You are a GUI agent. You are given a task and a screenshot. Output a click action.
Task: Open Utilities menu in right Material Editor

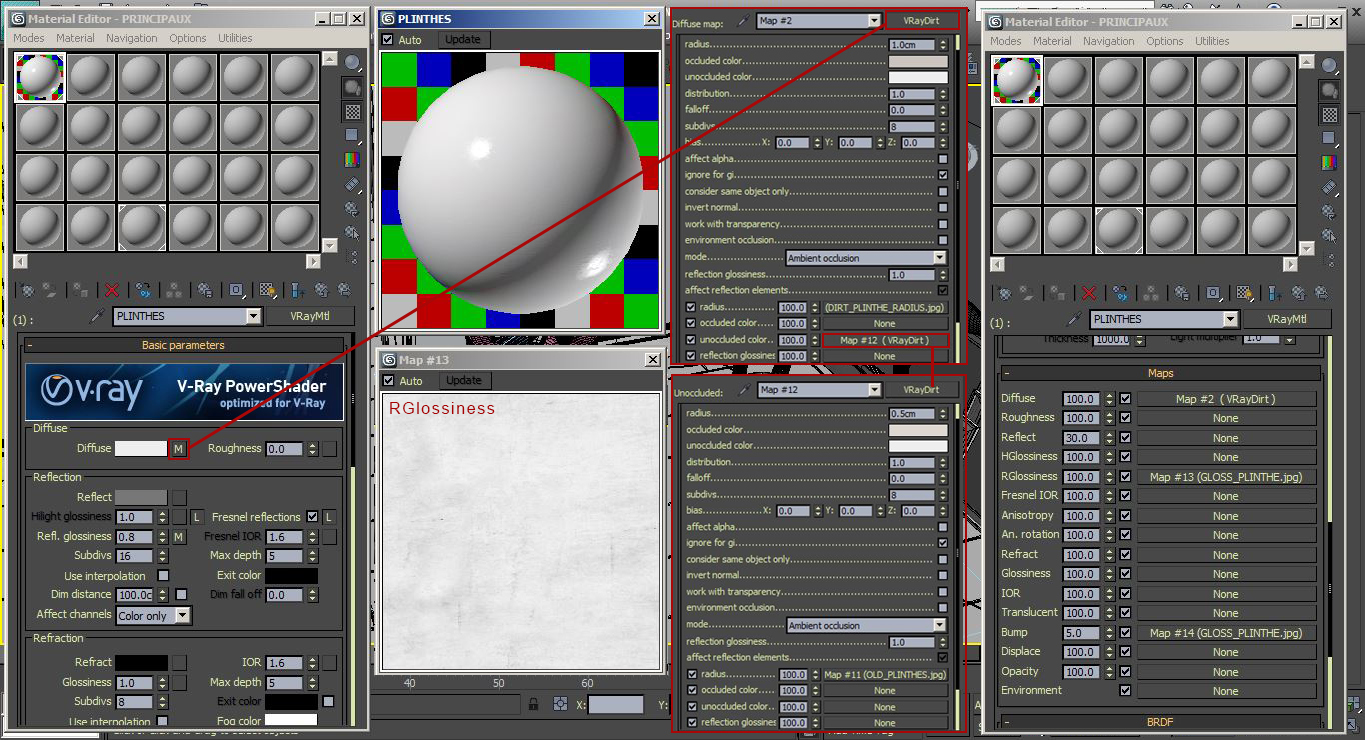click(x=1212, y=41)
